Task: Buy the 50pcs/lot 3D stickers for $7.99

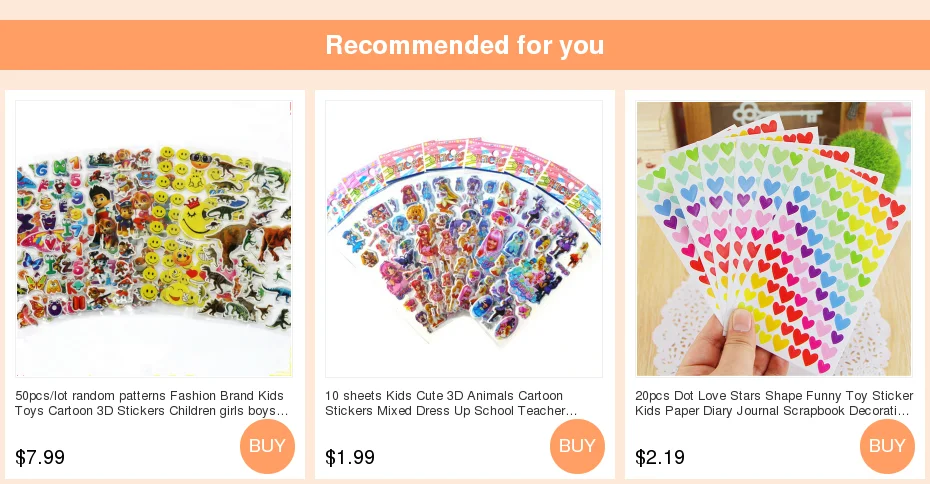Action: pyautogui.click(x=267, y=446)
